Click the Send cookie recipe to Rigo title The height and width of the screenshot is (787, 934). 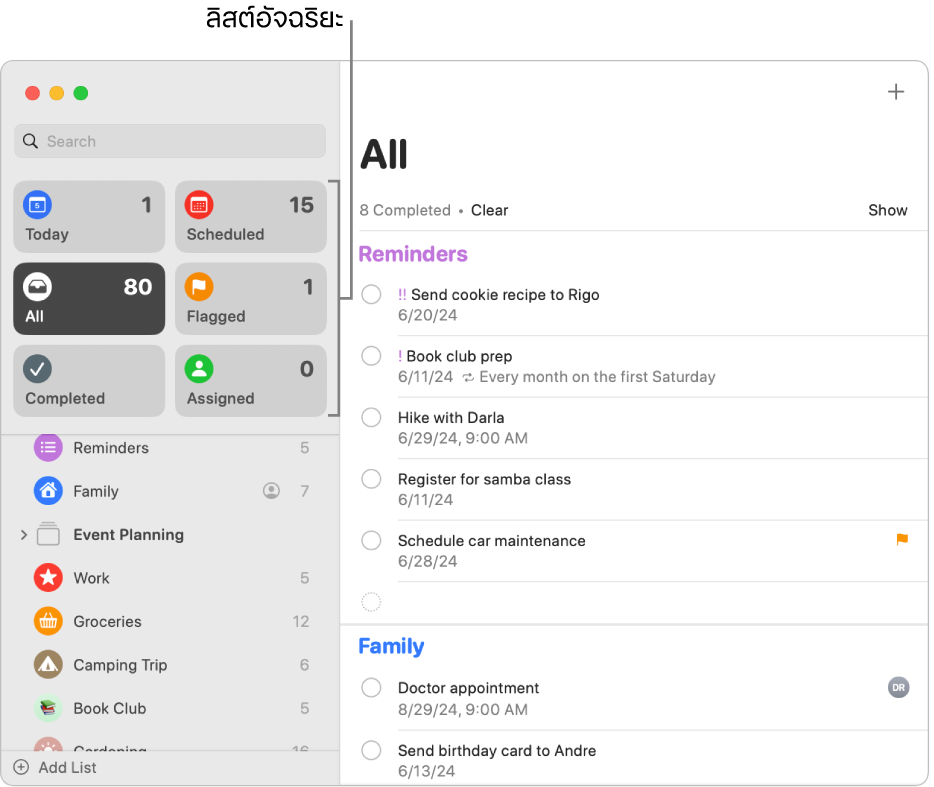coord(505,295)
